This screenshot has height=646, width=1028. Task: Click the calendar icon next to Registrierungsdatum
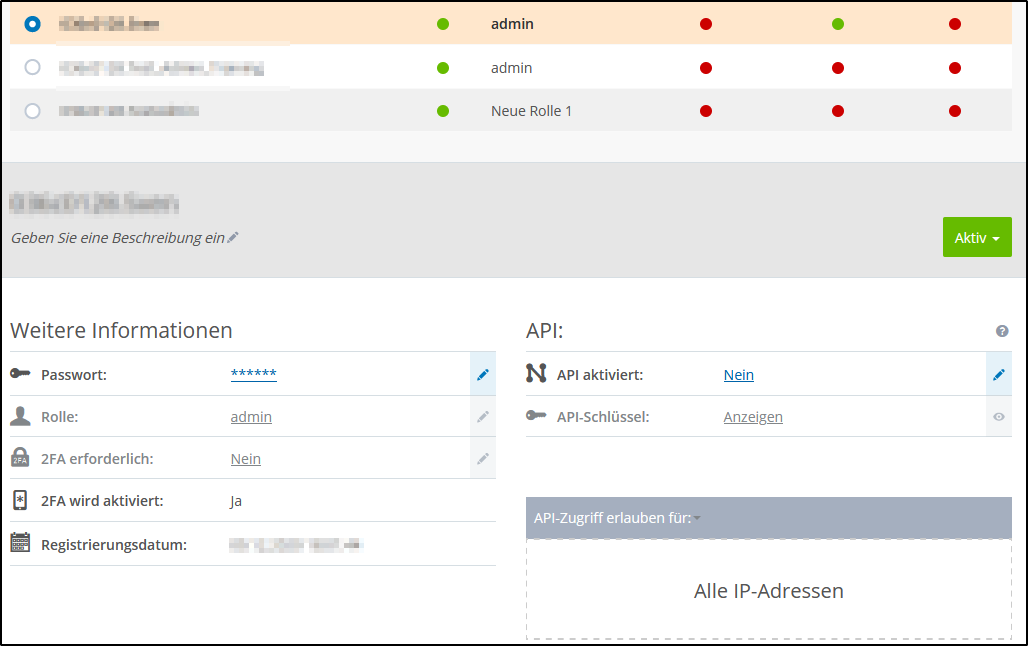pyautogui.click(x=18, y=543)
